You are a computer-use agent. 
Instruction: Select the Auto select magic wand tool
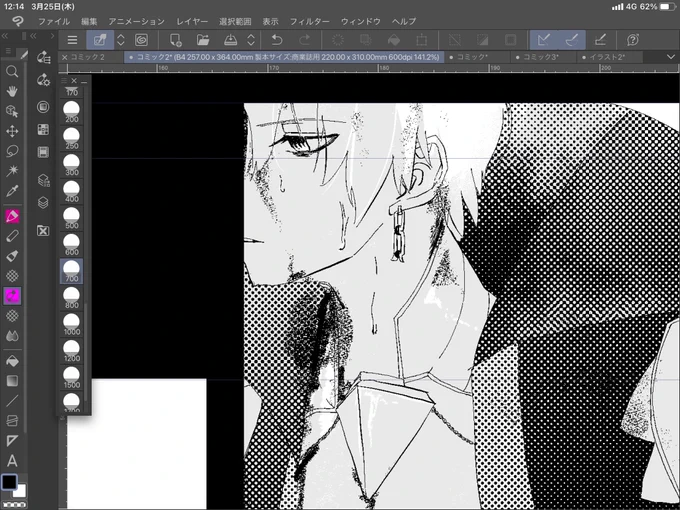pyautogui.click(x=12, y=171)
